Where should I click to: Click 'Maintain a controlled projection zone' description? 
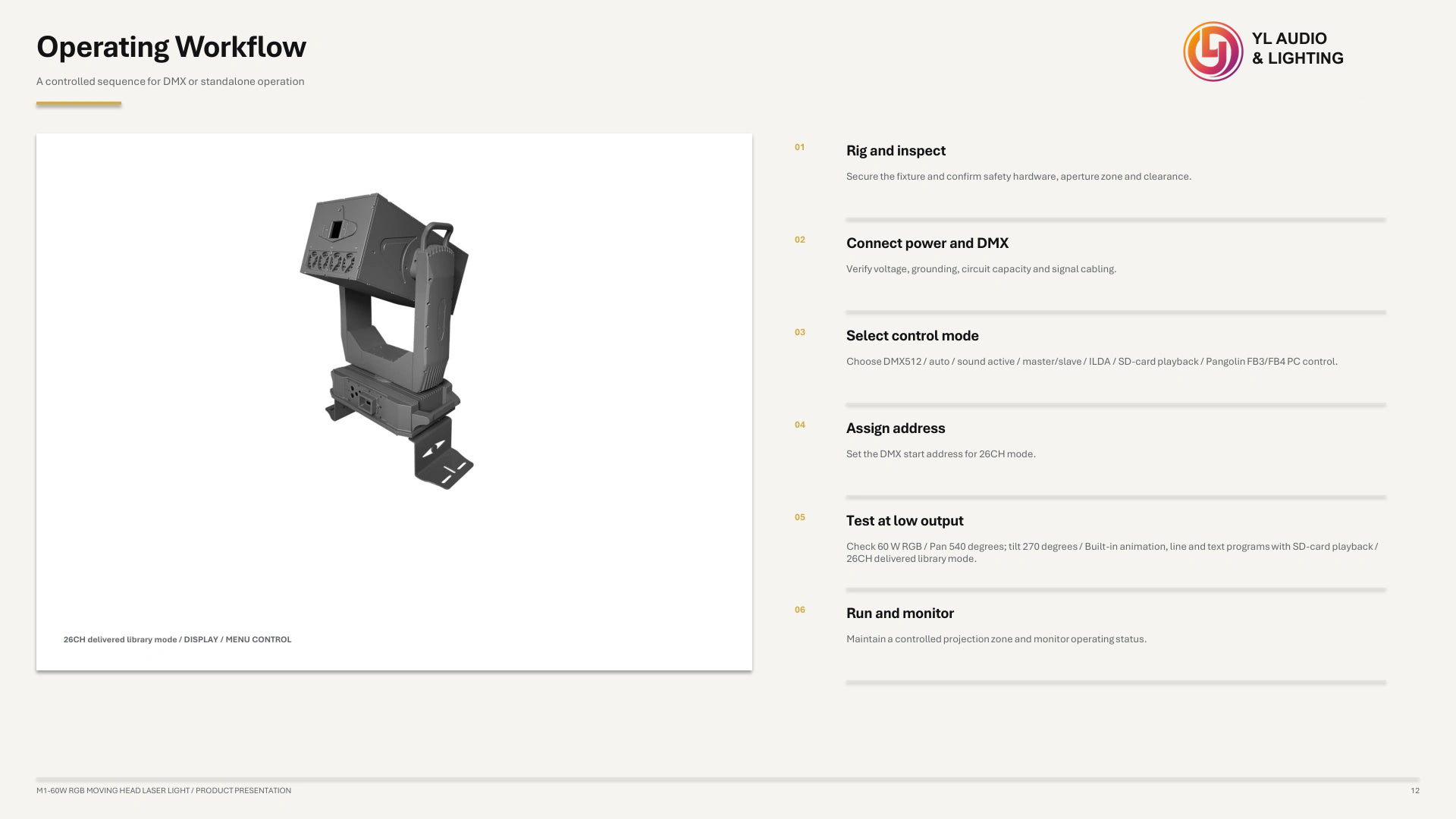[x=996, y=639]
